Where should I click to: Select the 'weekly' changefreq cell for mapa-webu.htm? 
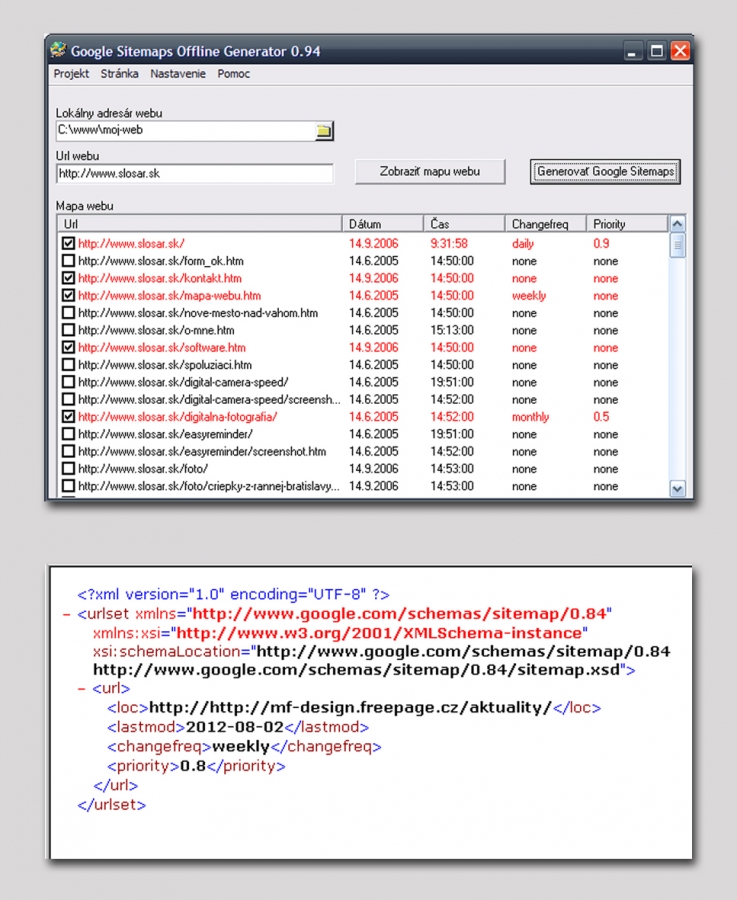[529, 296]
